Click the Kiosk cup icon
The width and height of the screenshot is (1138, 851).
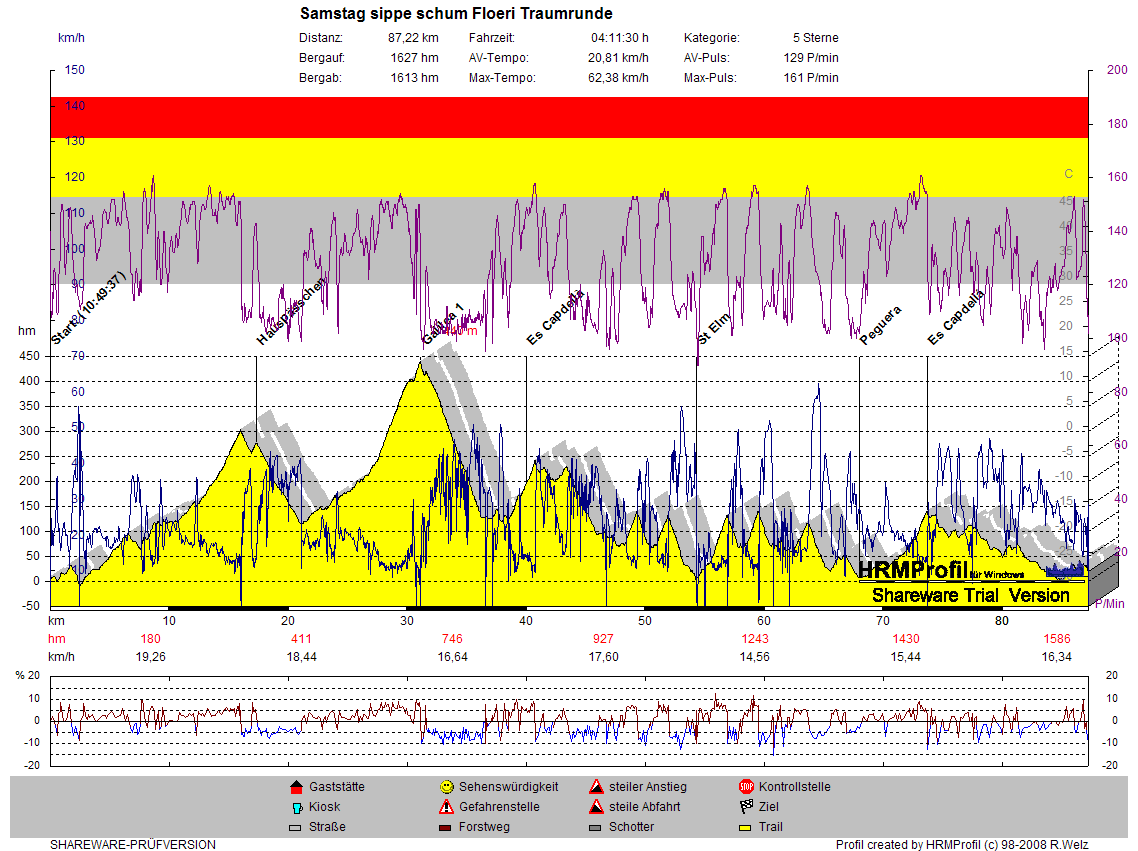[x=295, y=807]
